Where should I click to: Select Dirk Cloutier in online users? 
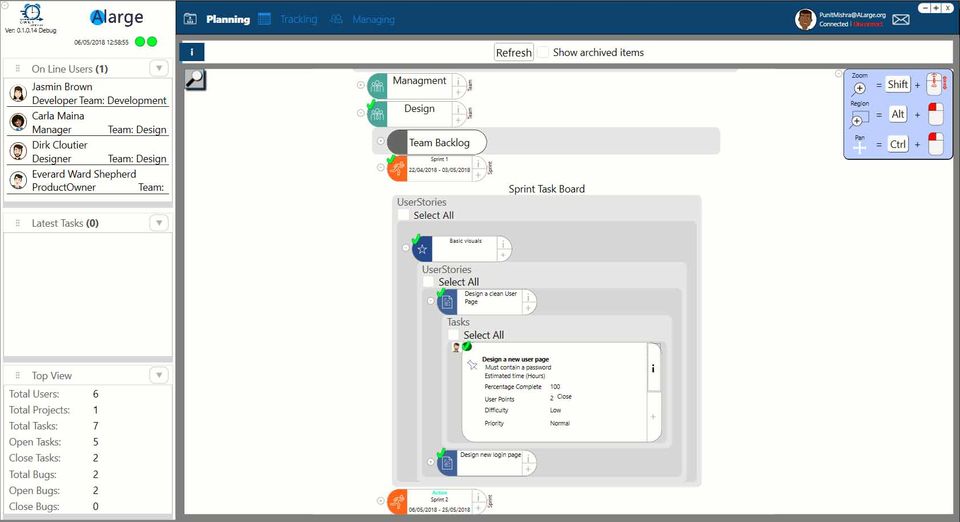tap(88, 152)
